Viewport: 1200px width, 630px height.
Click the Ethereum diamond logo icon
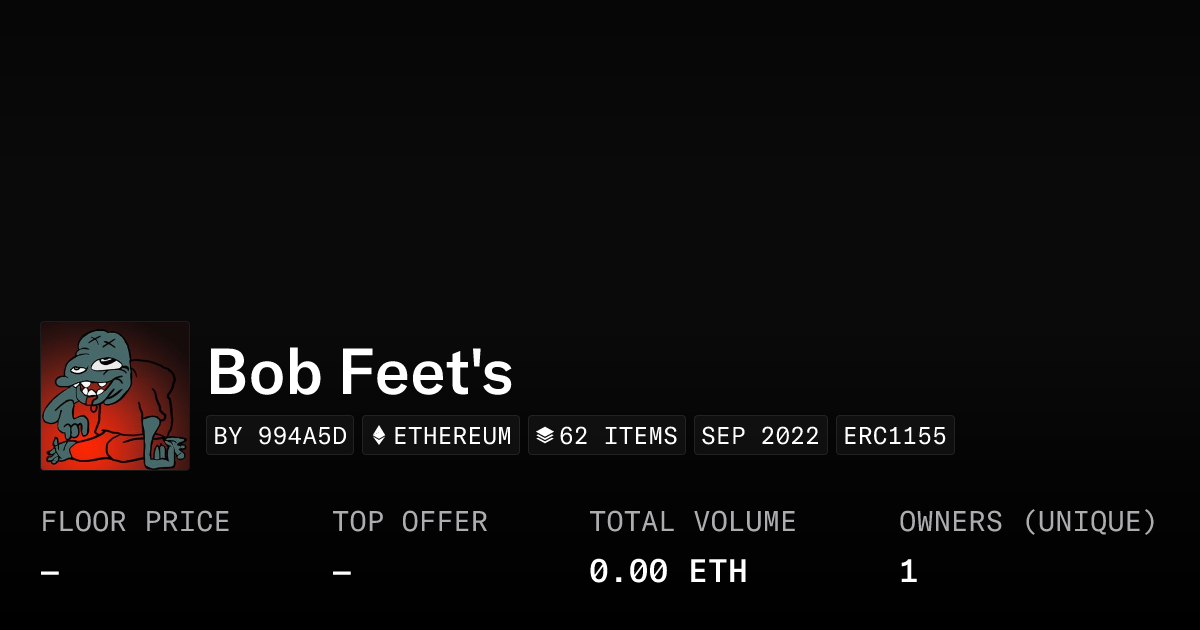[x=379, y=436]
